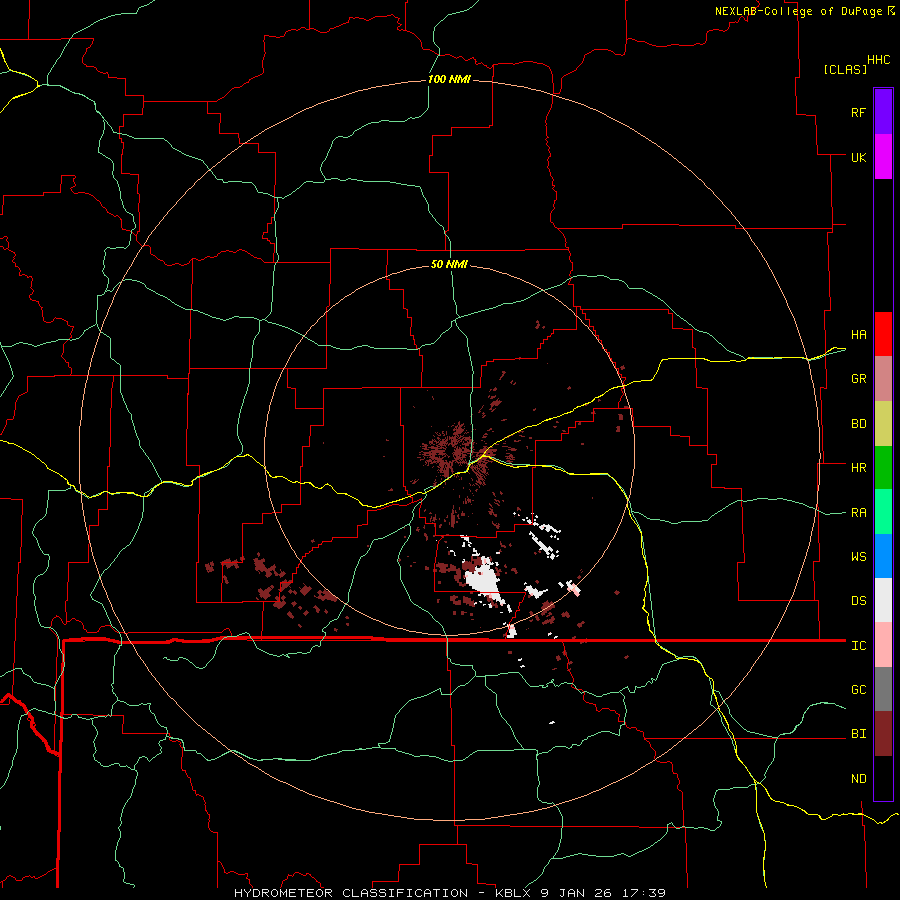Click the GC legend label
This screenshot has height=900, width=900.
tap(858, 690)
